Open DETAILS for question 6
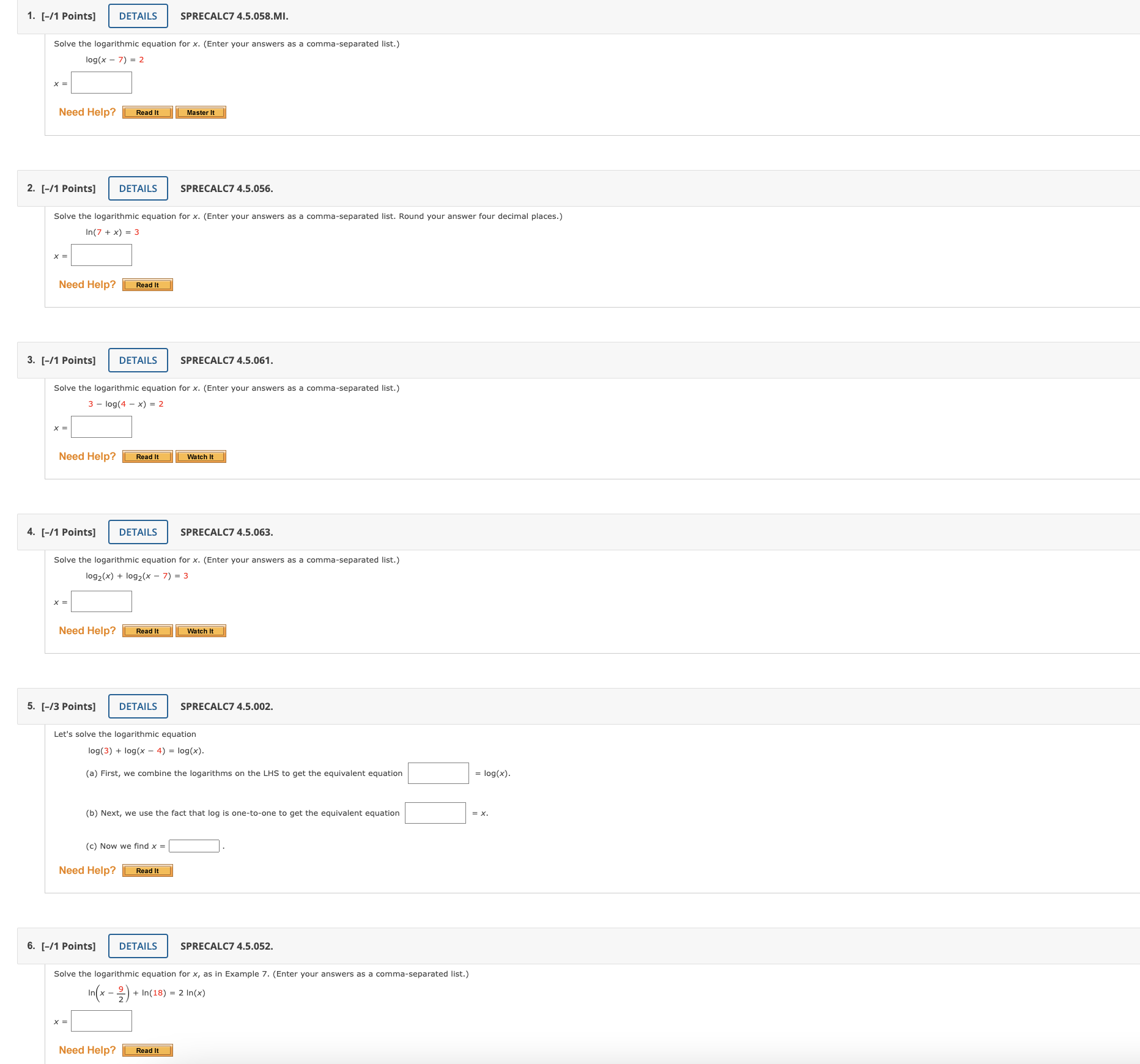The image size is (1140, 1064). point(138,946)
